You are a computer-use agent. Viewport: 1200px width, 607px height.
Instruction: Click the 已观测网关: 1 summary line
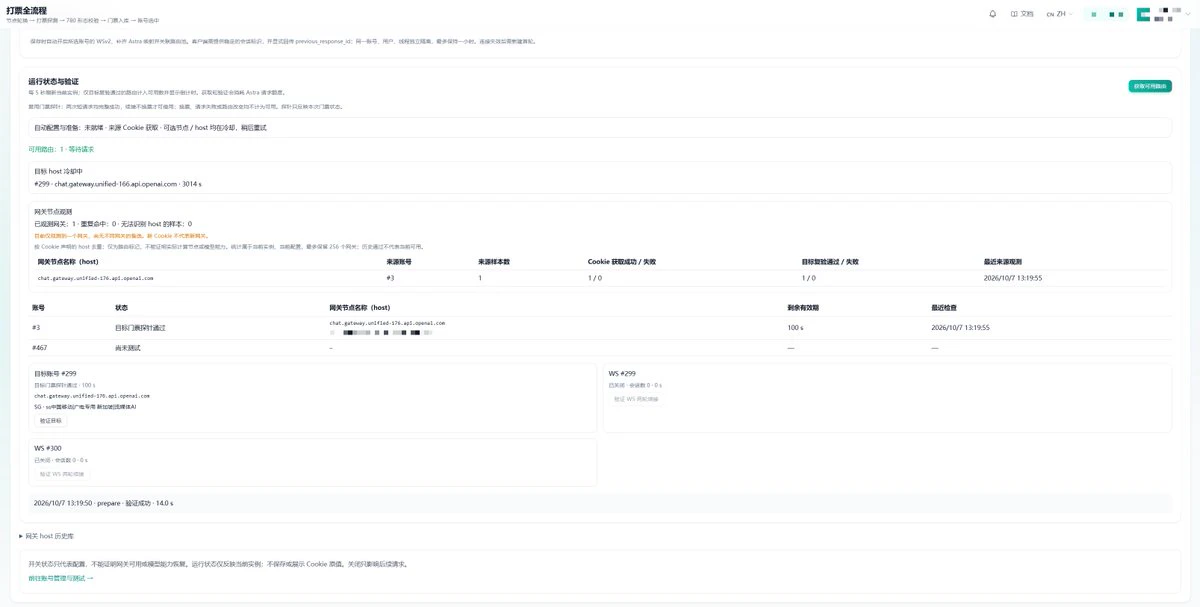pyautogui.click(x=113, y=224)
